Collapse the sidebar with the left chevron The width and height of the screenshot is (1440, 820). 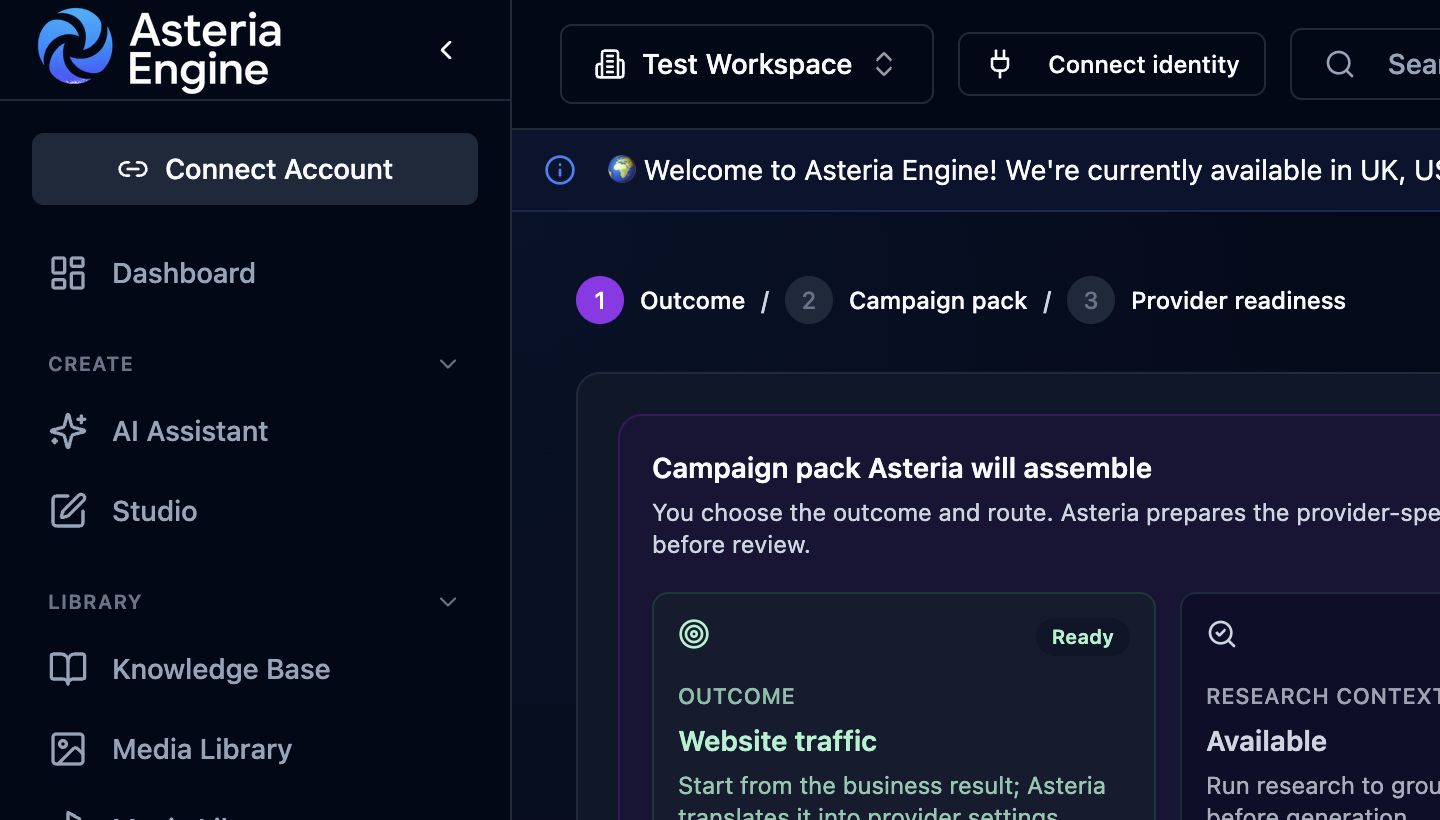point(446,50)
